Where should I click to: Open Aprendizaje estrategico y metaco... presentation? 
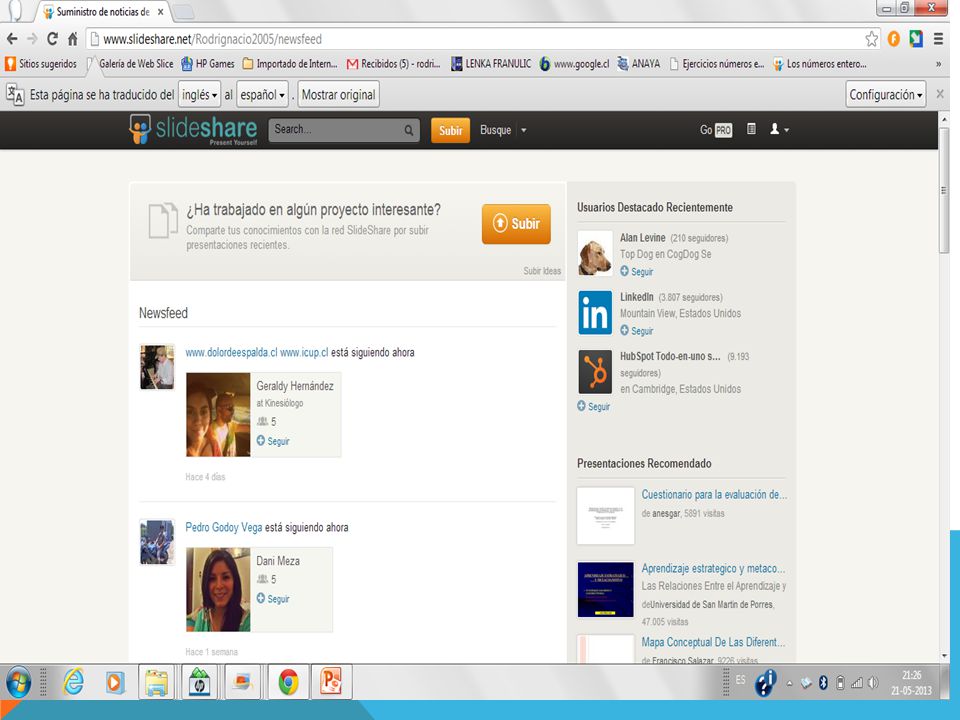[x=713, y=568]
